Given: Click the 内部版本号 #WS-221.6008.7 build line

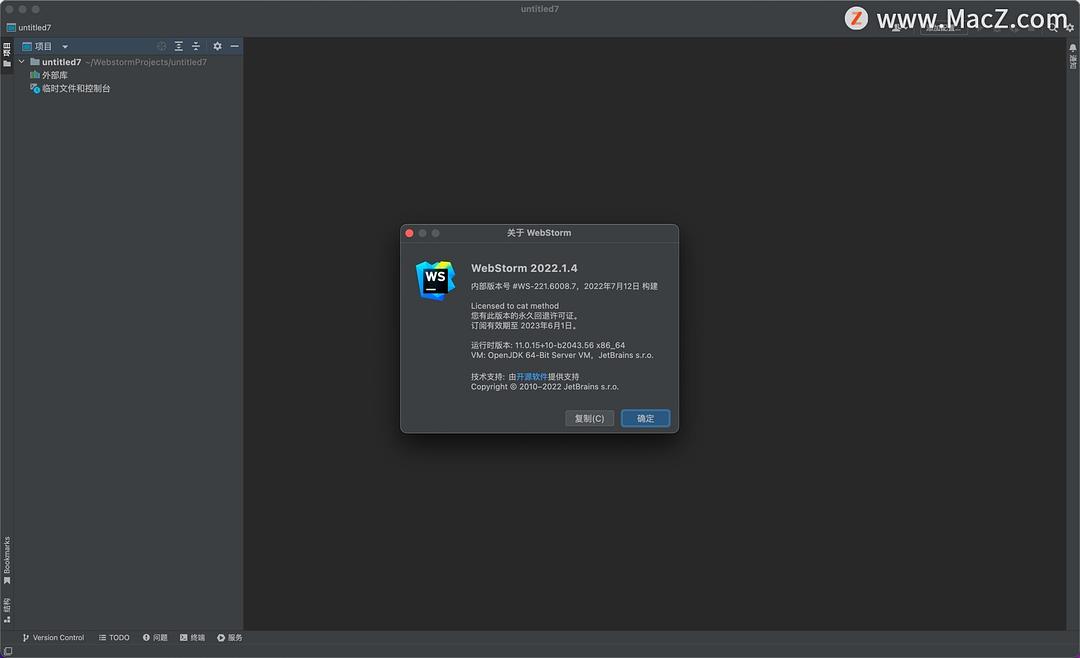Looking at the screenshot, I should [564, 286].
